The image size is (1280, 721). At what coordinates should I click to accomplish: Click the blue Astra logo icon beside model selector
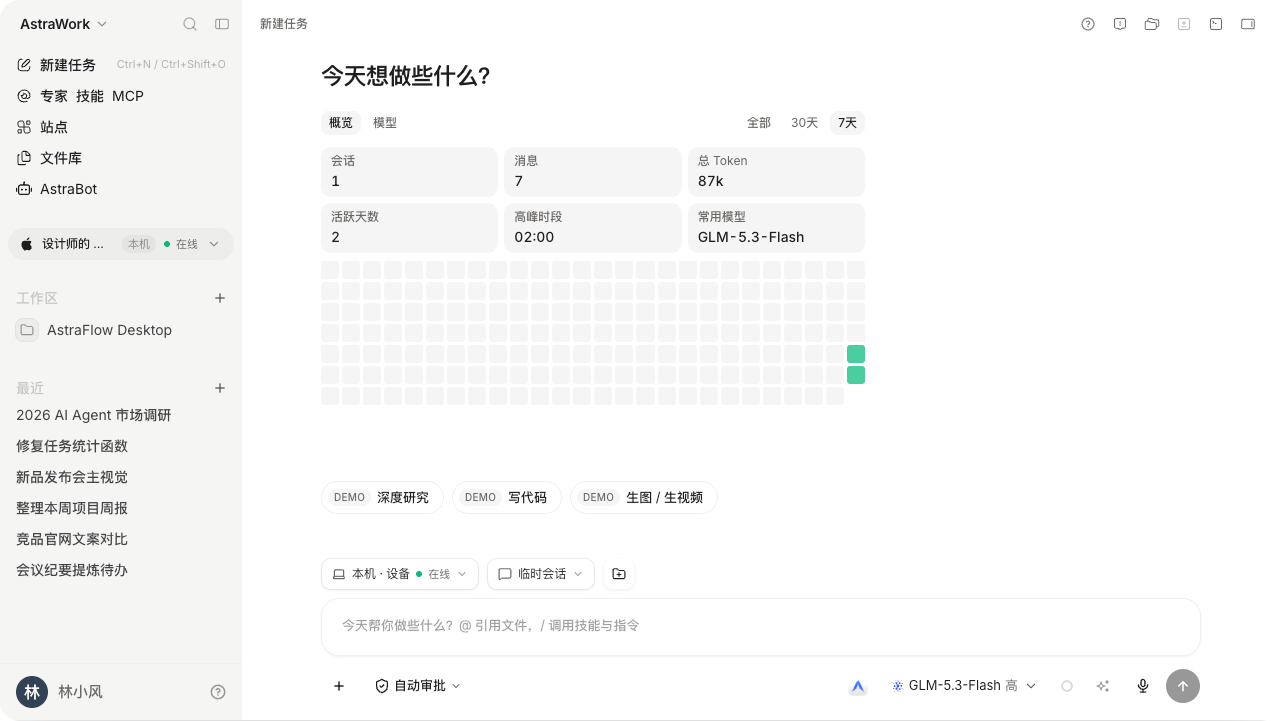click(x=858, y=686)
